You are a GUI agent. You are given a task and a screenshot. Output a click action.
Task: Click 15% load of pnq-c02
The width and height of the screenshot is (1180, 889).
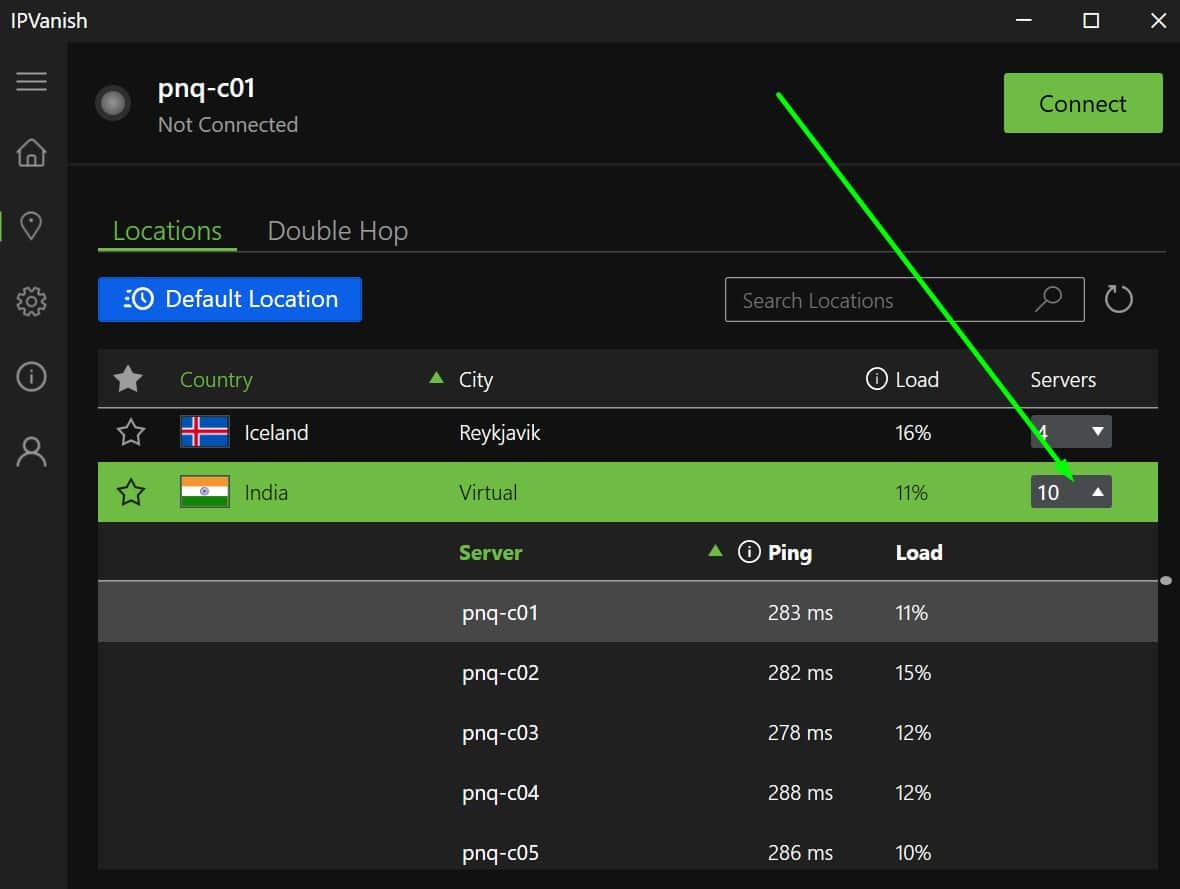click(x=913, y=673)
